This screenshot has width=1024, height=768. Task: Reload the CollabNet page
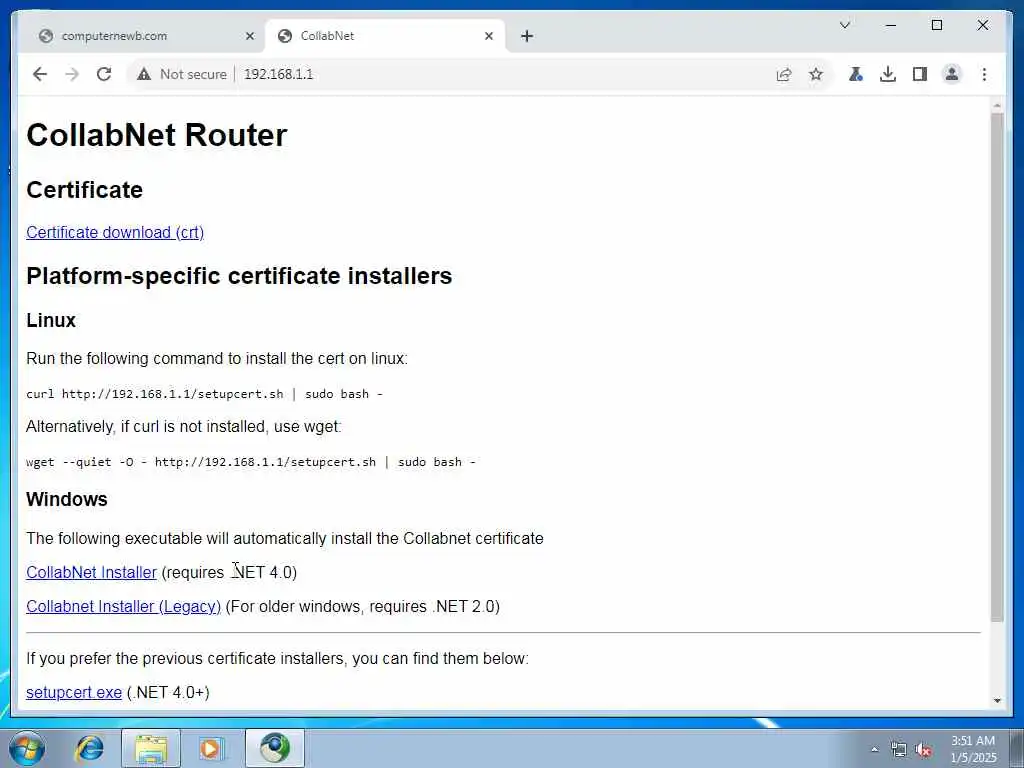104,74
